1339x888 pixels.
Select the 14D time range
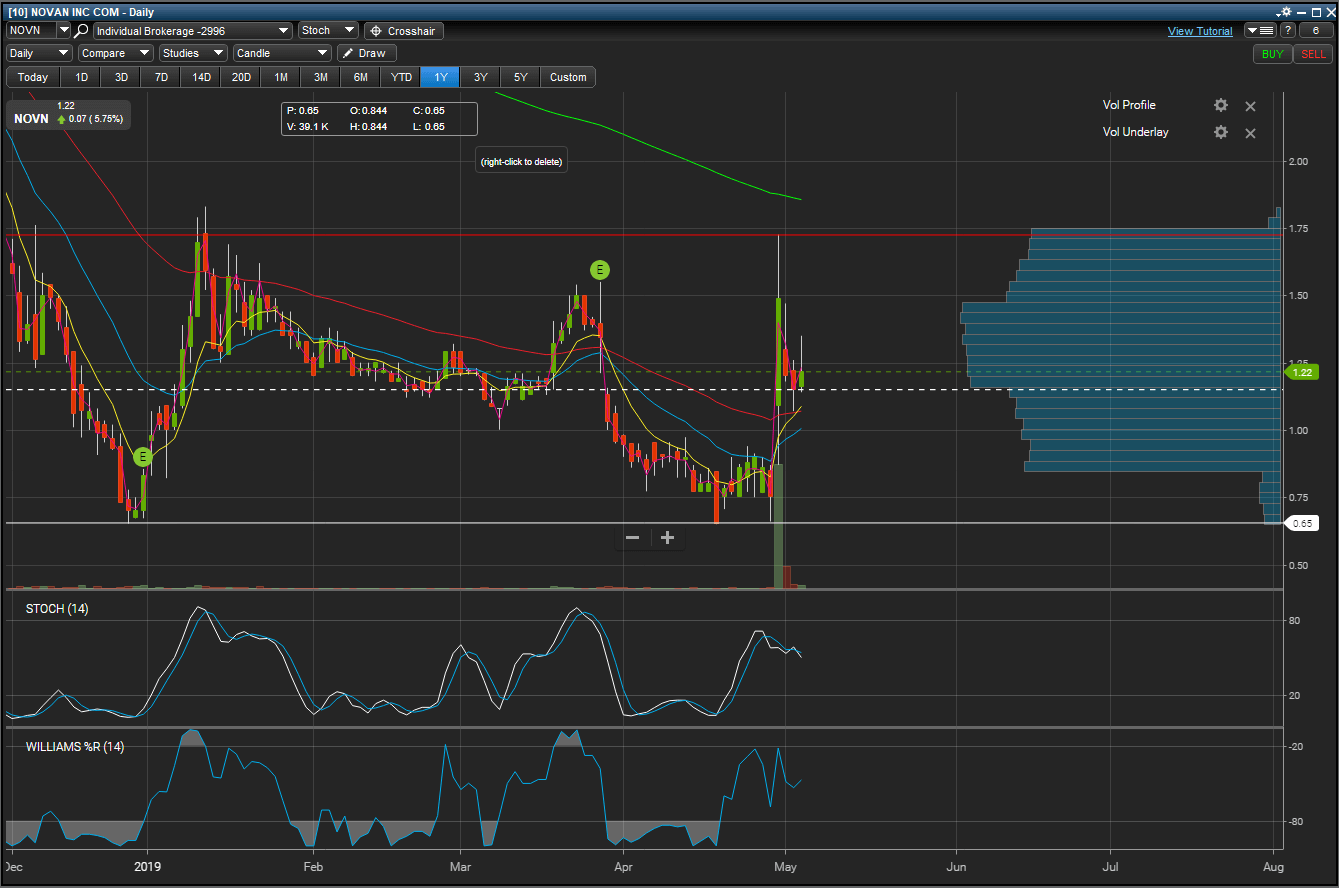(x=201, y=77)
